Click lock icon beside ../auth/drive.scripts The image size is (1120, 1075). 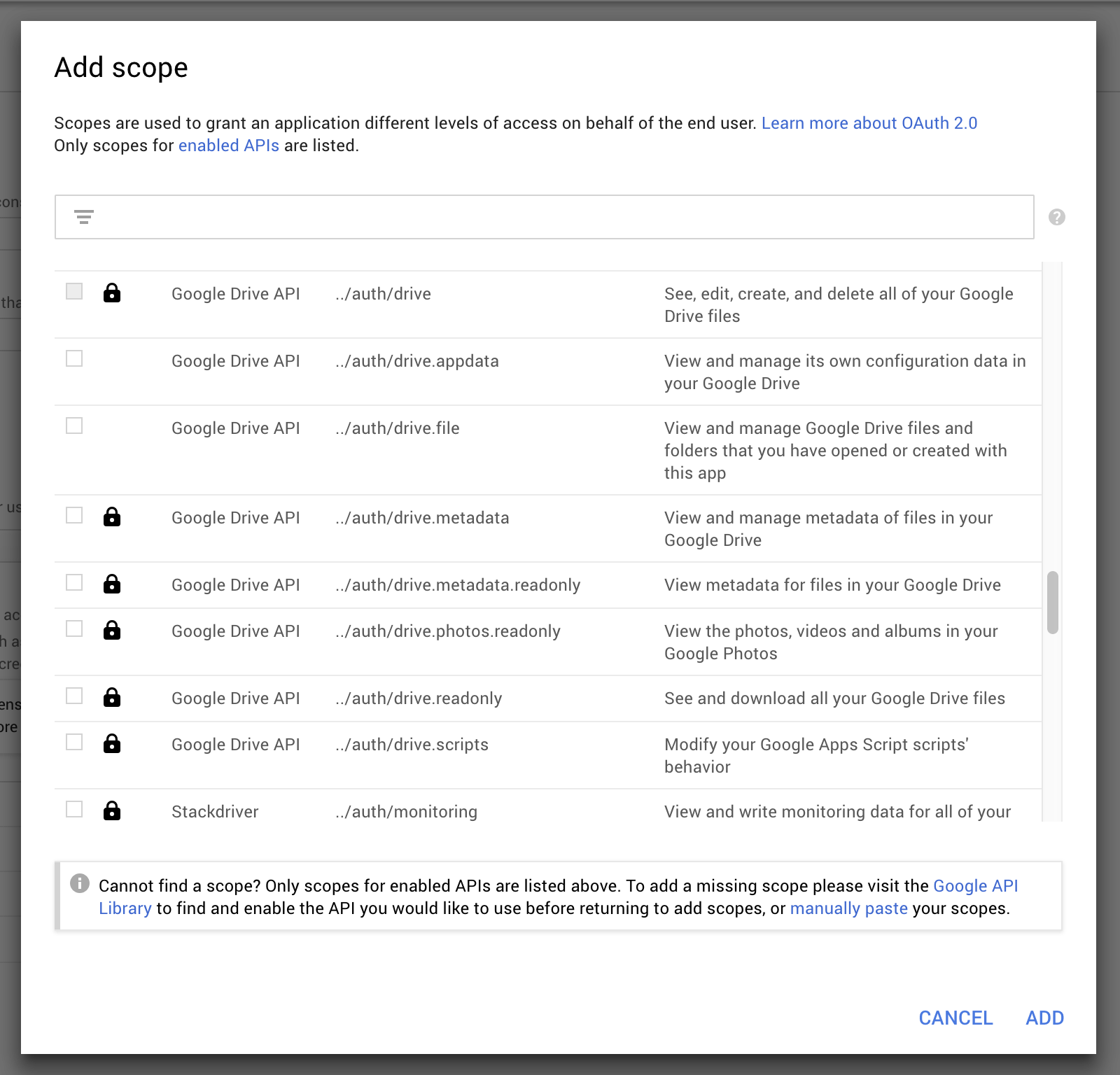112,743
